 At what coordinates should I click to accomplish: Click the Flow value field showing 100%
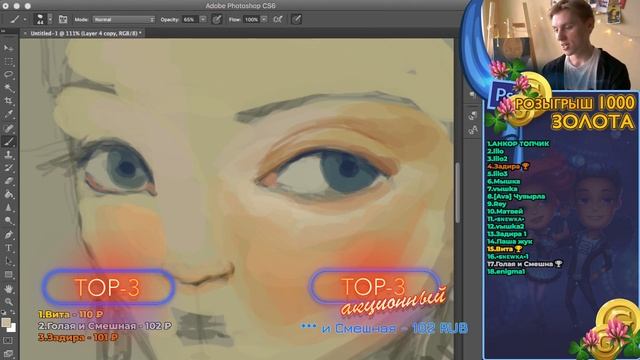[x=251, y=19]
